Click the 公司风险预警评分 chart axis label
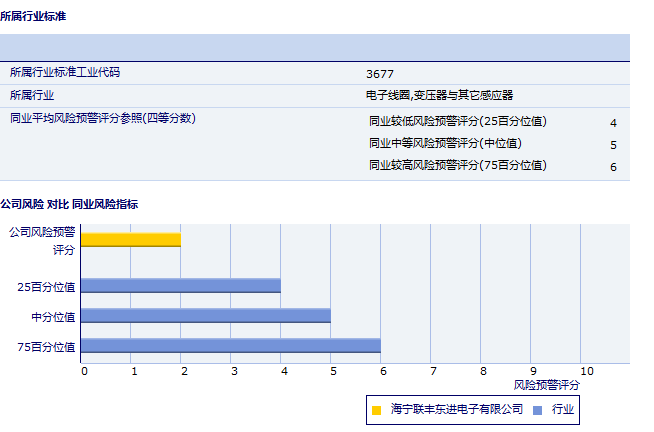Image resolution: width=654 pixels, height=432 pixels. pyautogui.click(x=43, y=241)
